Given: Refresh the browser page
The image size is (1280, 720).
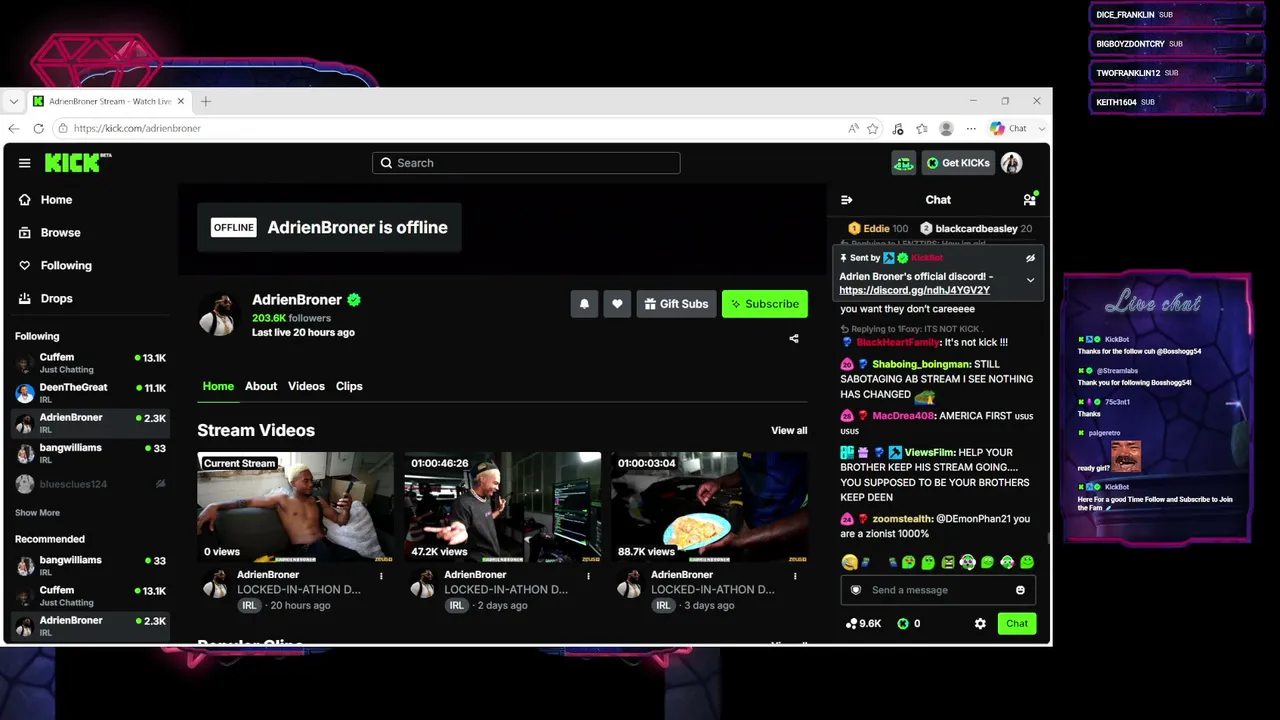Looking at the screenshot, I should [38, 128].
